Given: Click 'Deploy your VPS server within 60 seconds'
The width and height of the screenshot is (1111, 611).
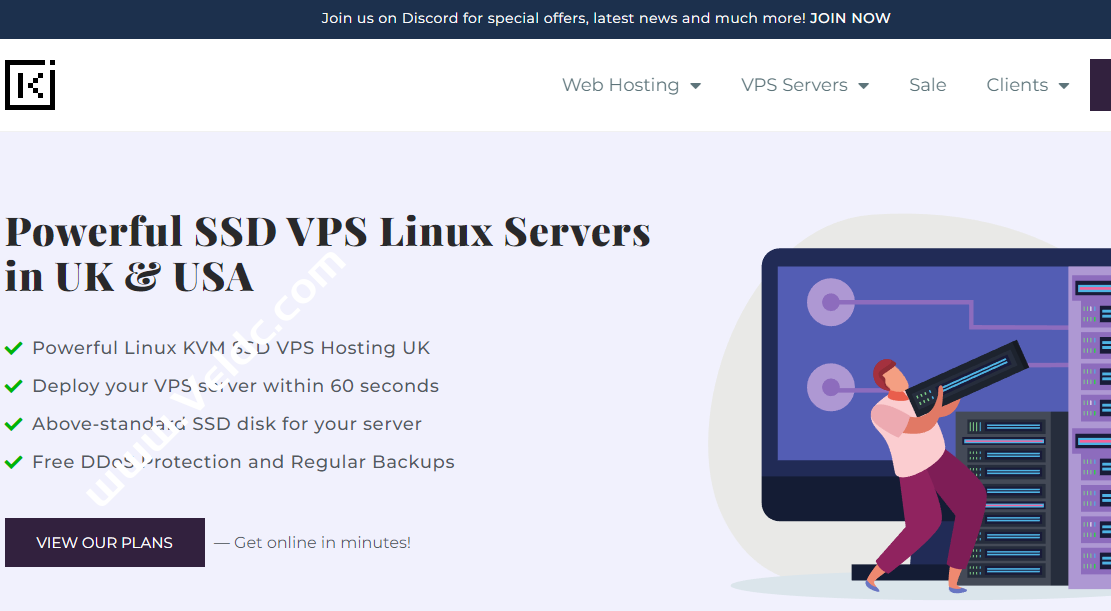Looking at the screenshot, I should [x=235, y=386].
